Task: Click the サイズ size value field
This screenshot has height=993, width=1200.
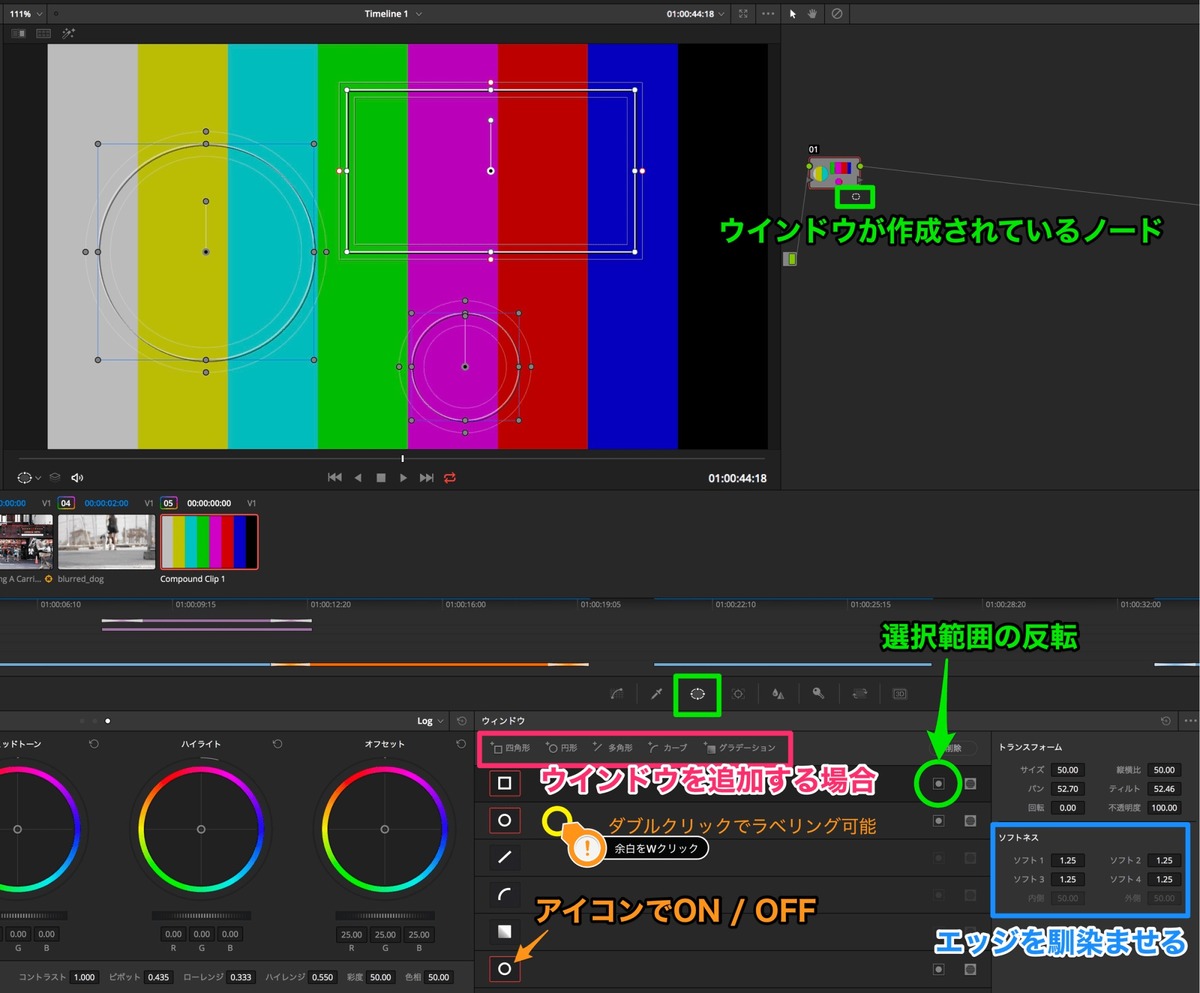Action: click(1067, 770)
